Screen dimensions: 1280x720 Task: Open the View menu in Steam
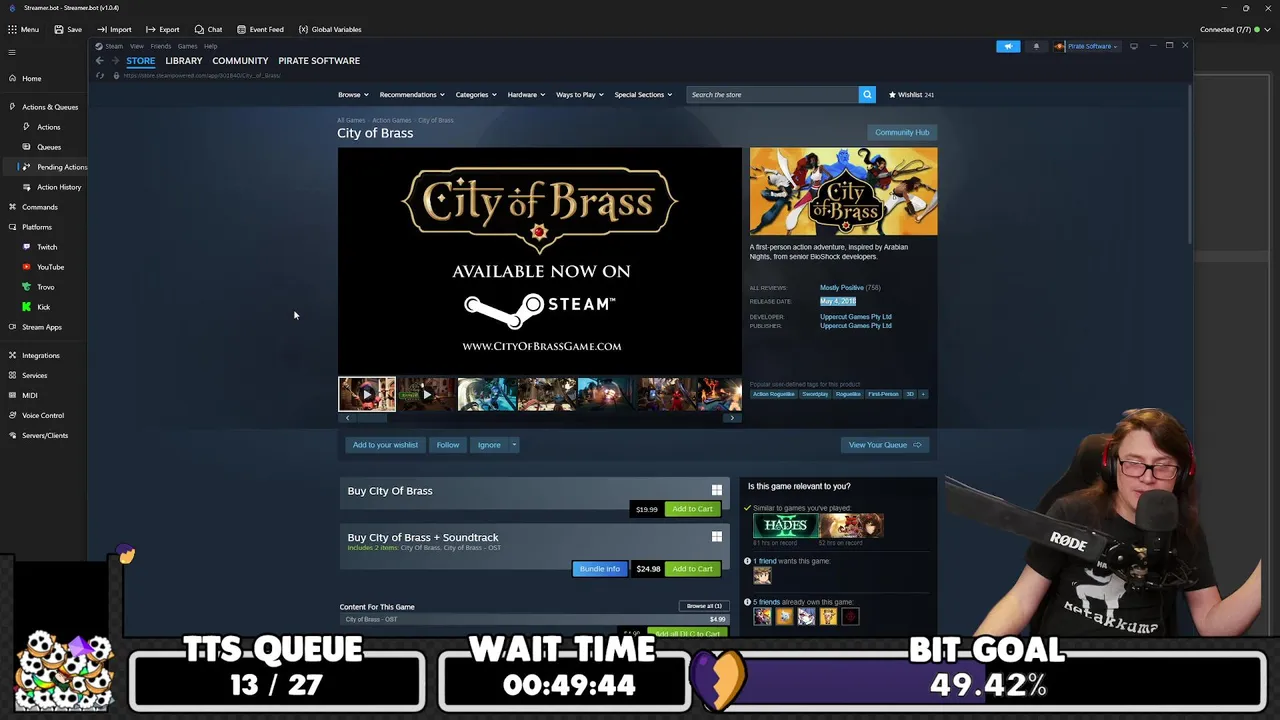(x=137, y=46)
